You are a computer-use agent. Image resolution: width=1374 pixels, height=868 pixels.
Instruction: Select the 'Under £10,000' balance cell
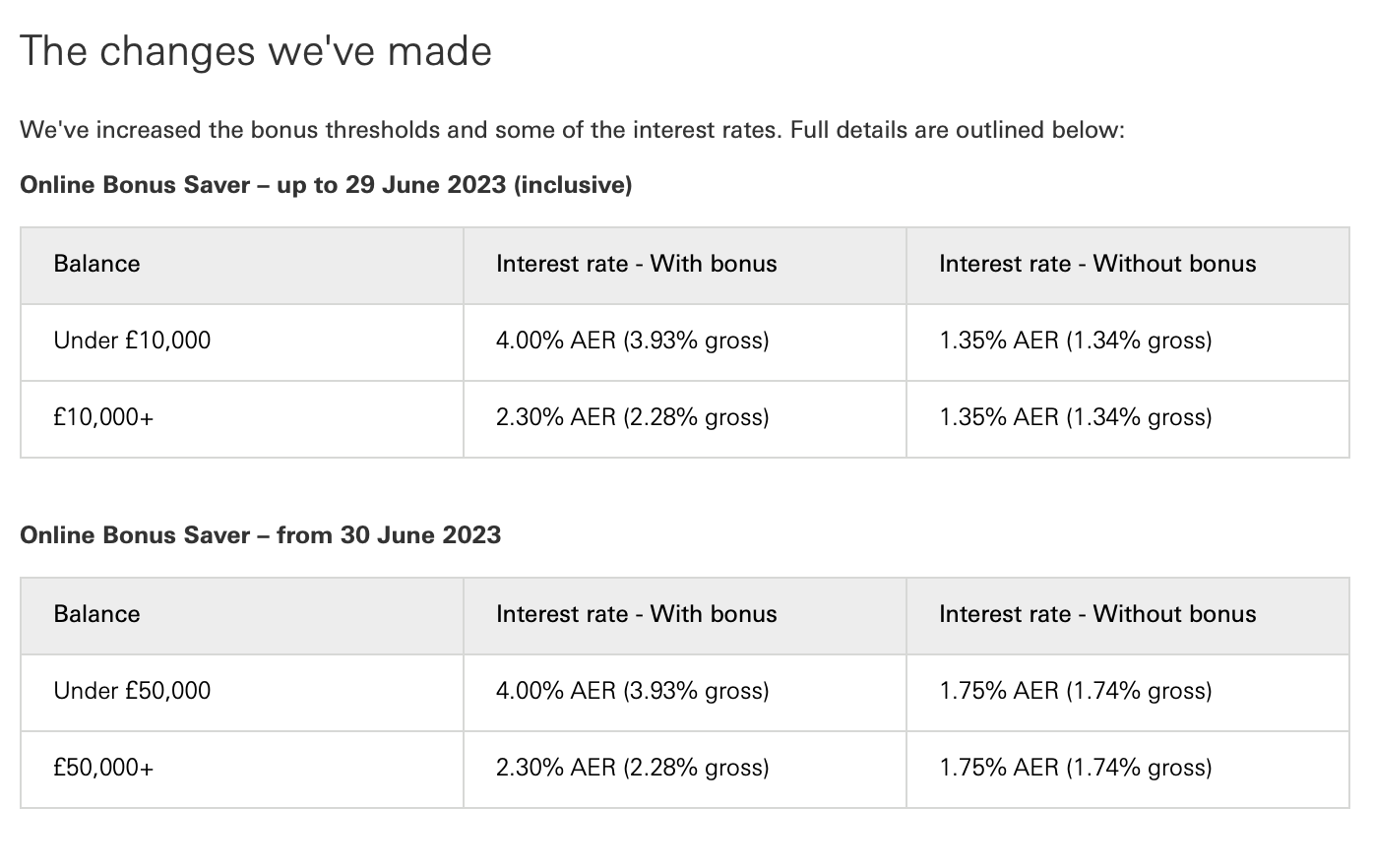[242, 342]
